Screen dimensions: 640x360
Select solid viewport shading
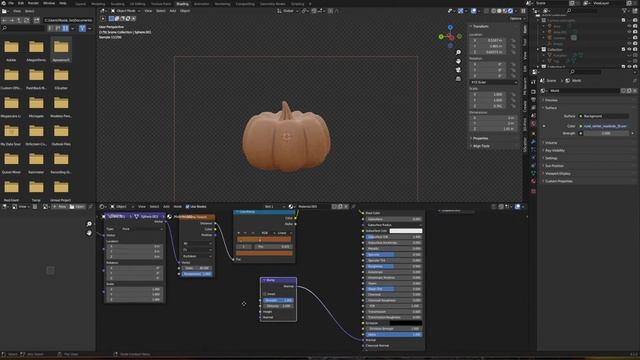pos(499,11)
